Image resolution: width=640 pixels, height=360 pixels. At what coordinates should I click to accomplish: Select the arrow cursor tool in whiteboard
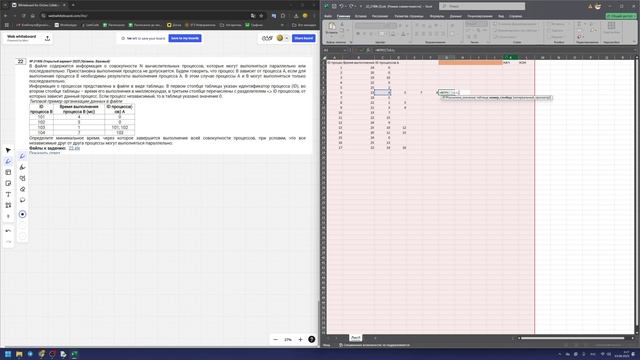(8, 151)
